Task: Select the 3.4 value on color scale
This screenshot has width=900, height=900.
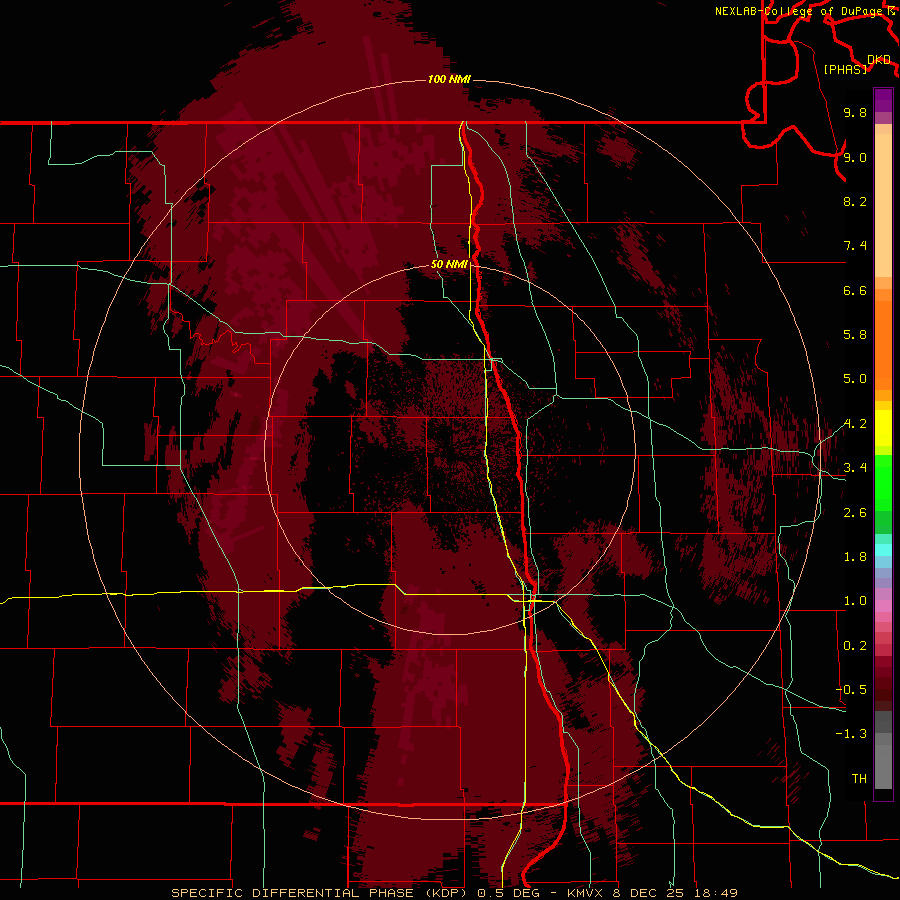Action: click(855, 468)
